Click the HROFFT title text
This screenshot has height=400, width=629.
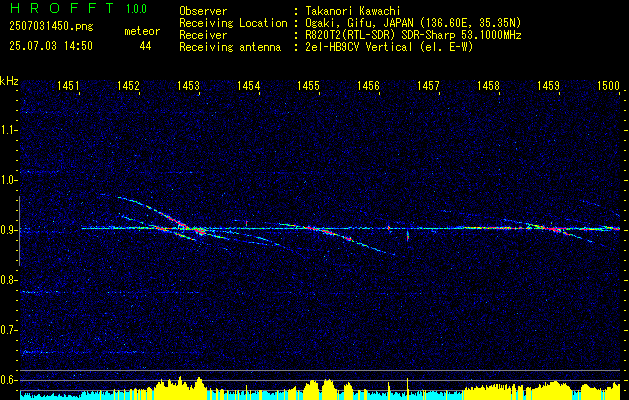[x=61, y=8]
